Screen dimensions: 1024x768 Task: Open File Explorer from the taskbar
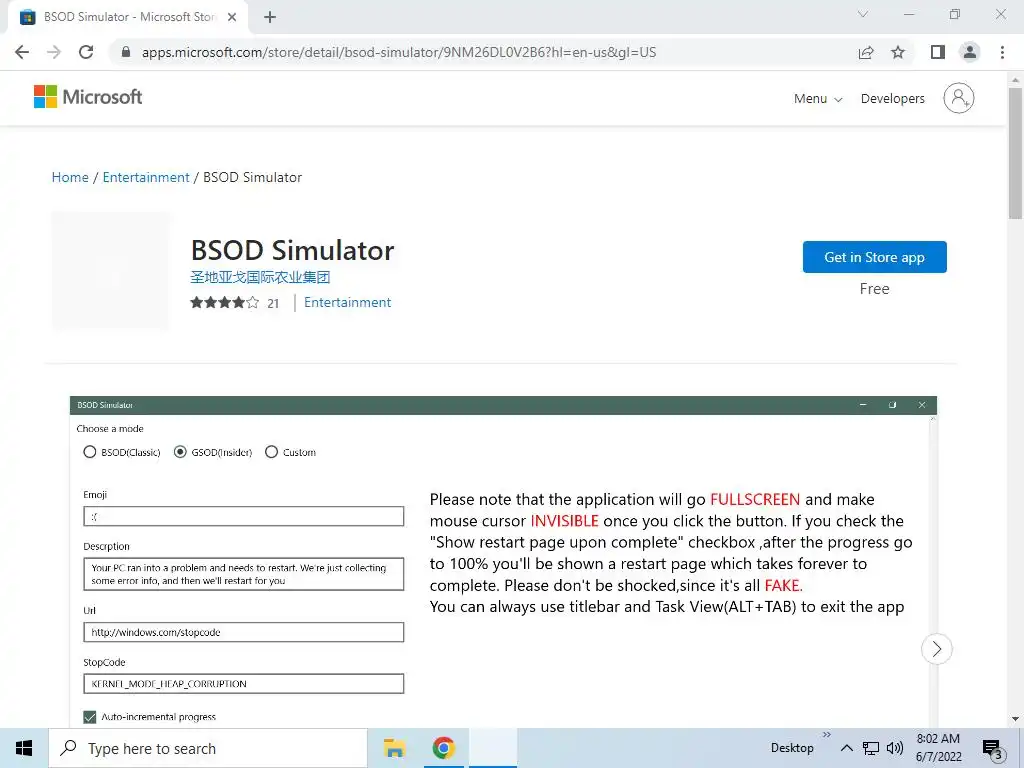[394, 748]
